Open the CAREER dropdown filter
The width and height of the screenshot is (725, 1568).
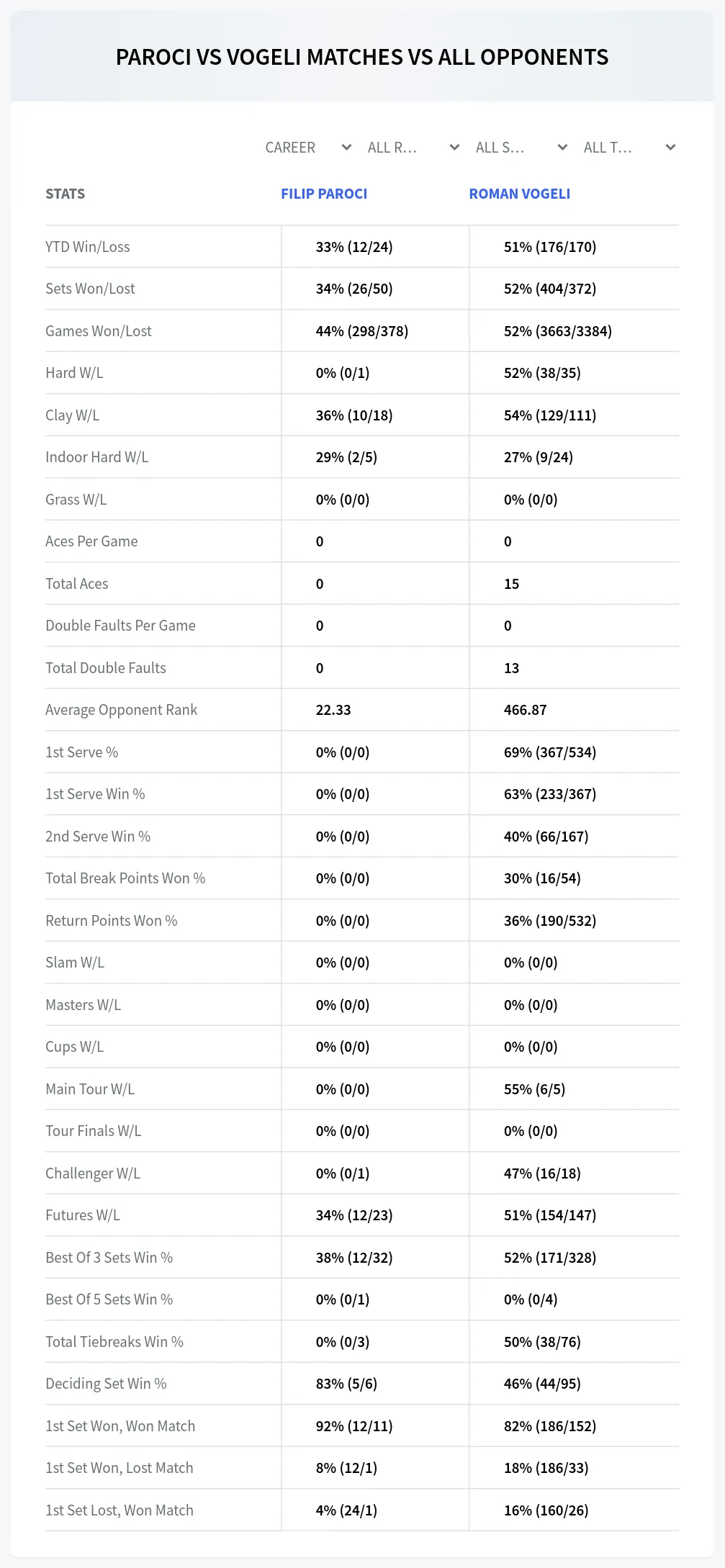(x=308, y=148)
